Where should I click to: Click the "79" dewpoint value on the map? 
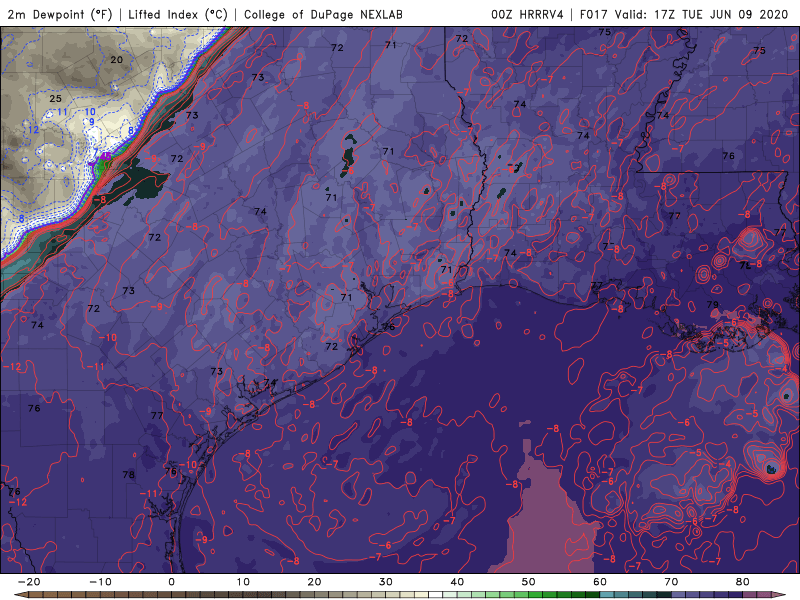713,305
